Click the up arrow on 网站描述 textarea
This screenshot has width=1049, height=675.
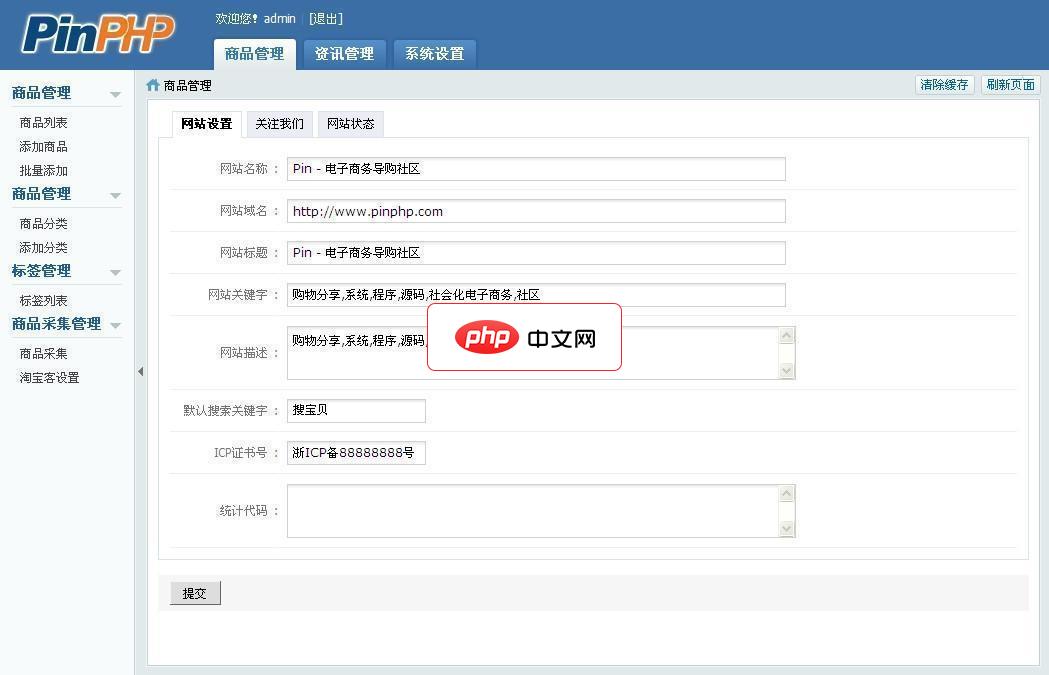pos(787,336)
